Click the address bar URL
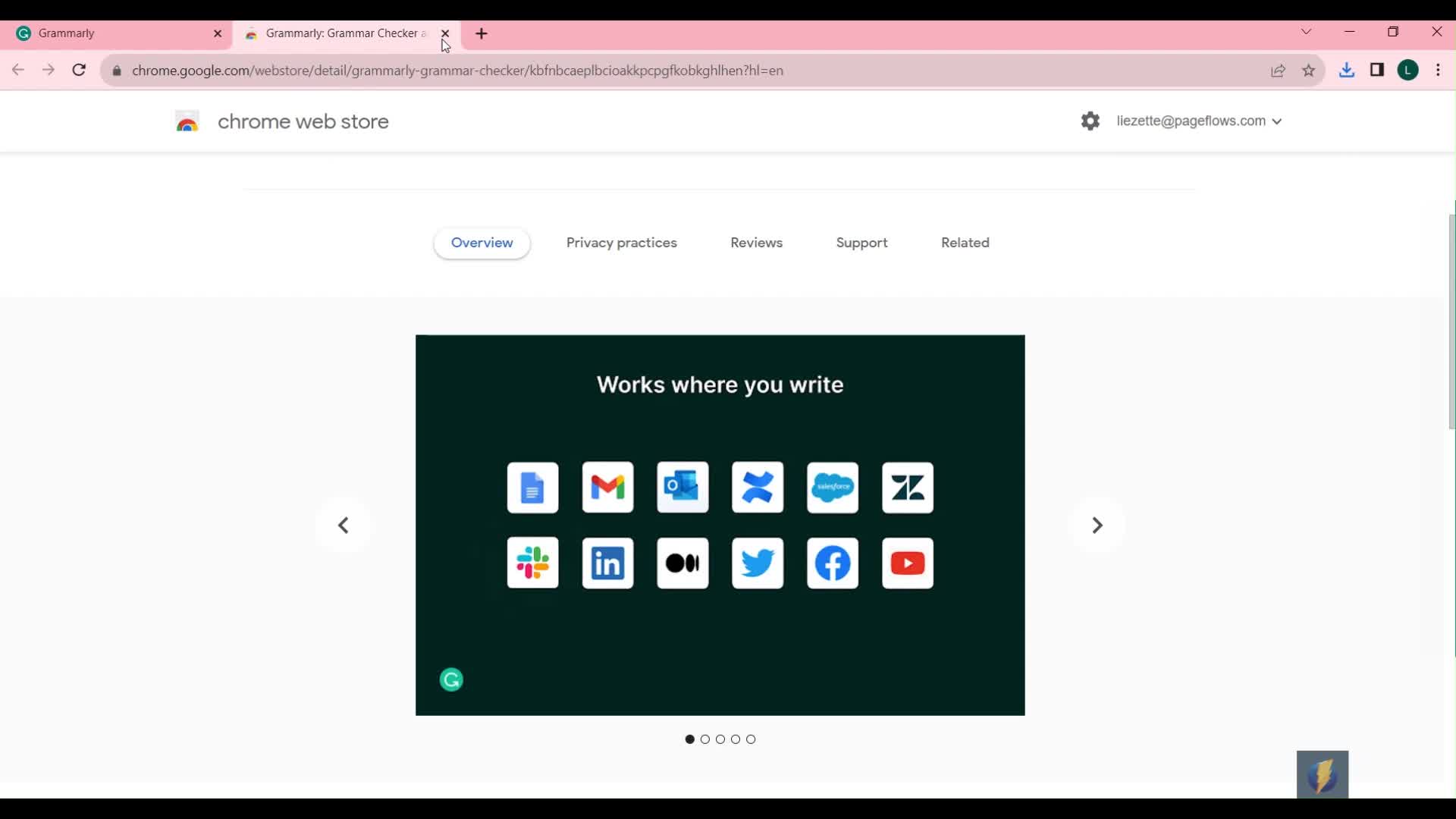Image resolution: width=1456 pixels, height=819 pixels. tap(457, 71)
